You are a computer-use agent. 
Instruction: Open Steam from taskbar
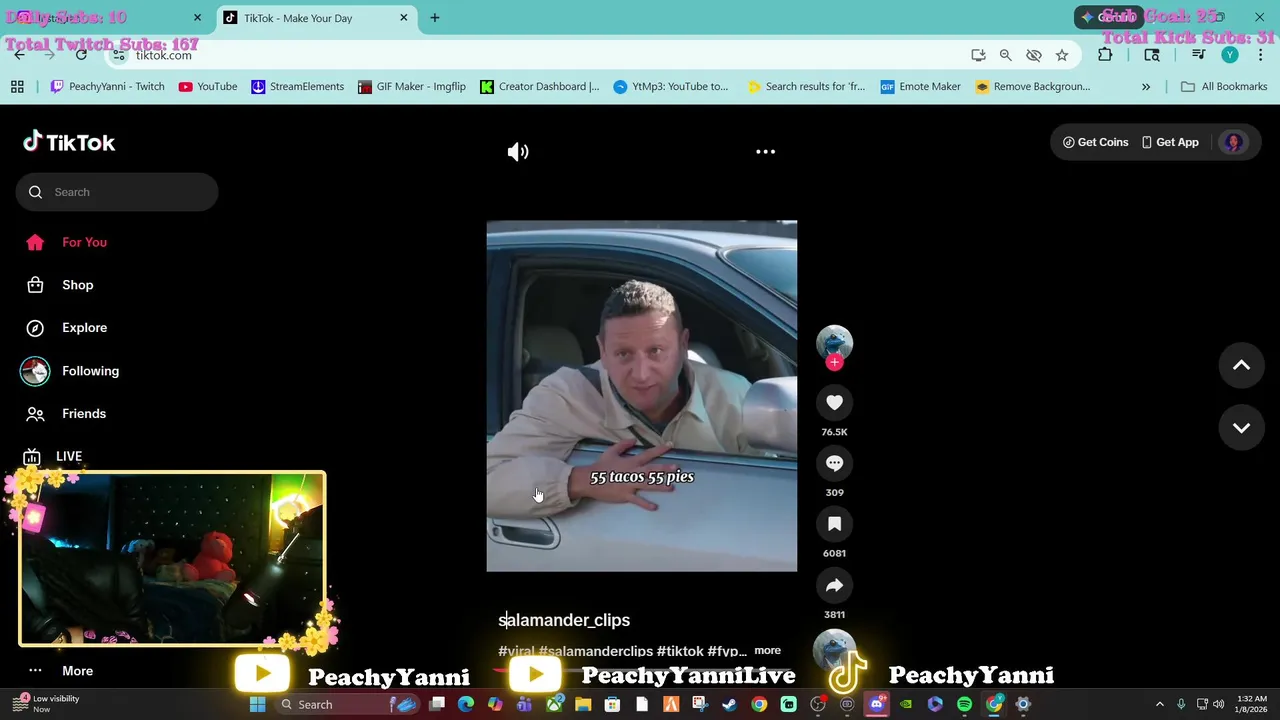click(x=730, y=704)
